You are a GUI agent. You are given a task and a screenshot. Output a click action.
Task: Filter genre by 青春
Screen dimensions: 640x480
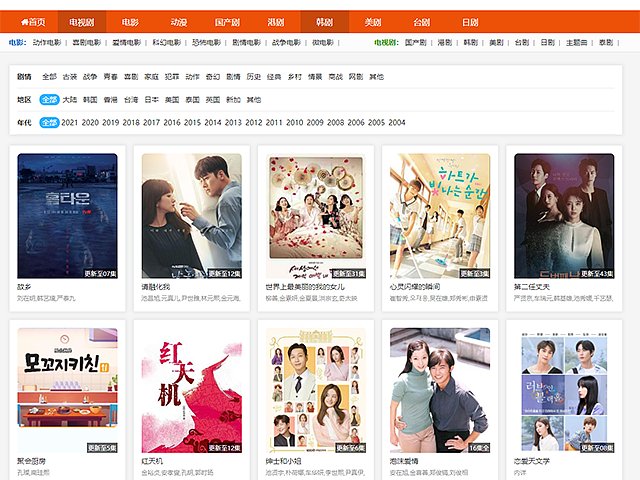point(111,77)
